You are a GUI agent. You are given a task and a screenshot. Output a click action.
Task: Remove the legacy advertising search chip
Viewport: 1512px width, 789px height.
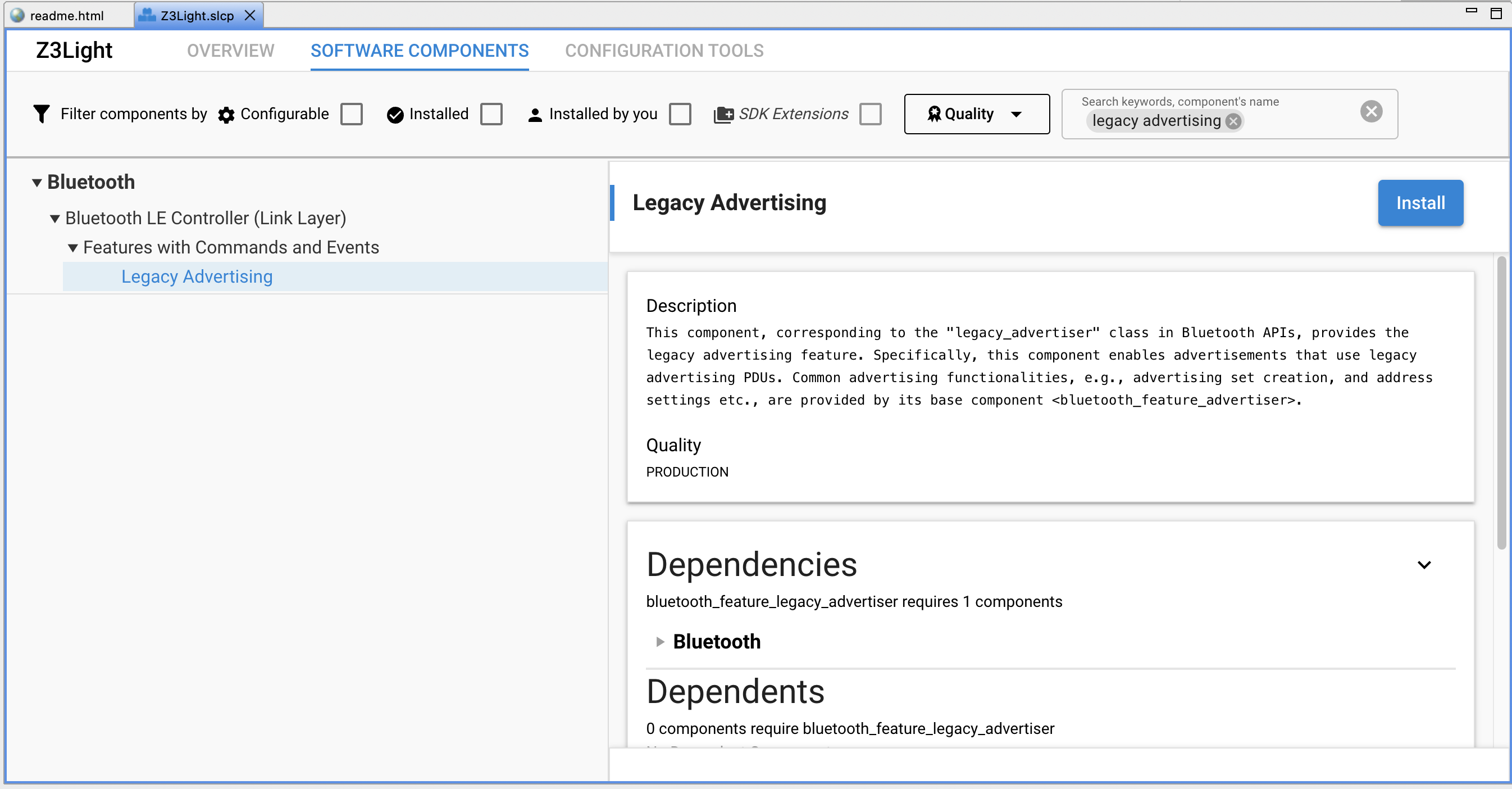[1233, 121]
